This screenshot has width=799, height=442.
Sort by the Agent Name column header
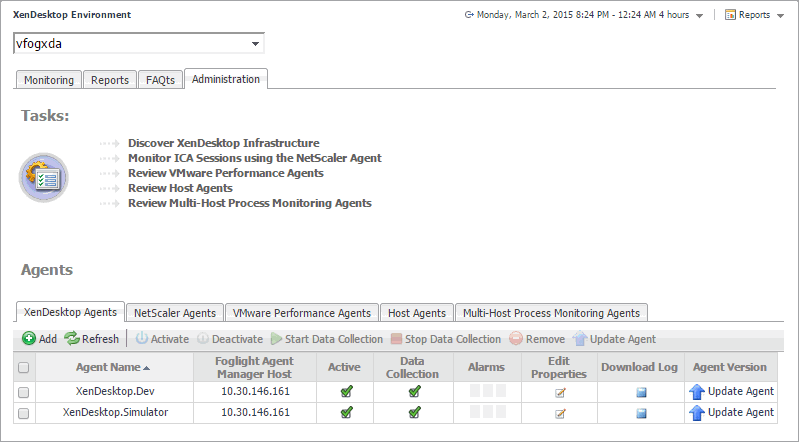[113, 367]
